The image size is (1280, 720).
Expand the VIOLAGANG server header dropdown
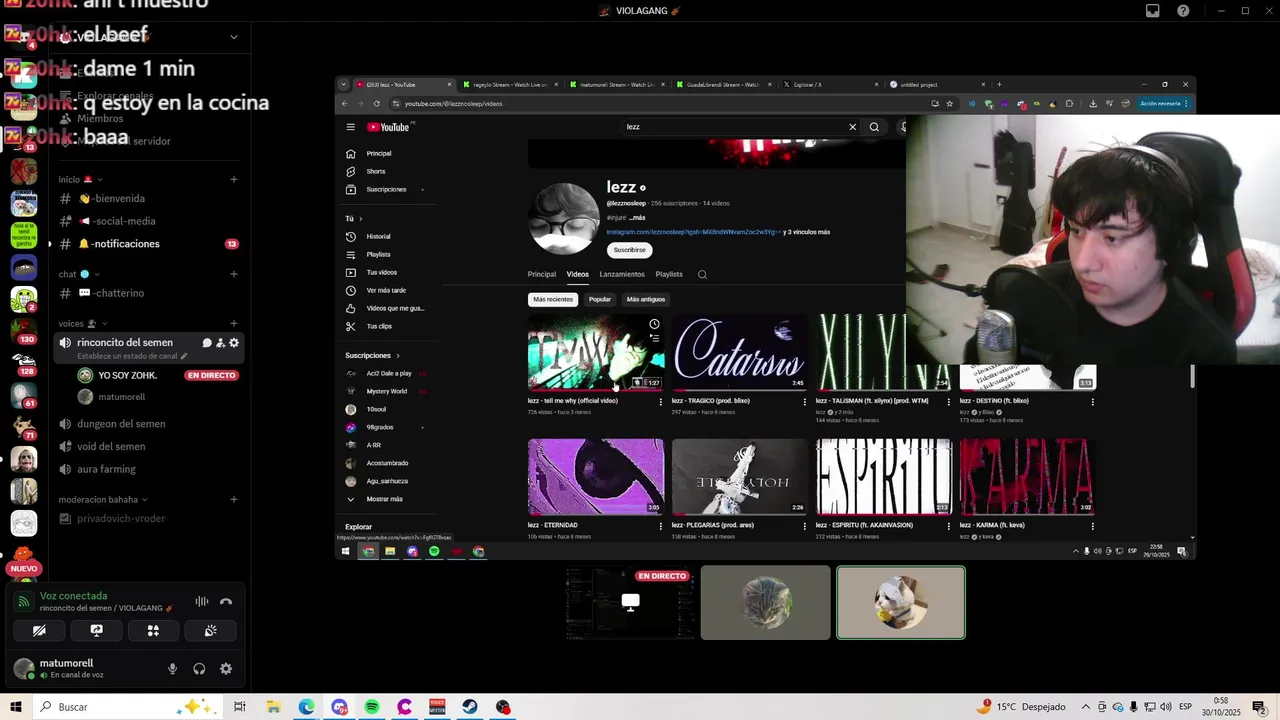[x=233, y=37]
